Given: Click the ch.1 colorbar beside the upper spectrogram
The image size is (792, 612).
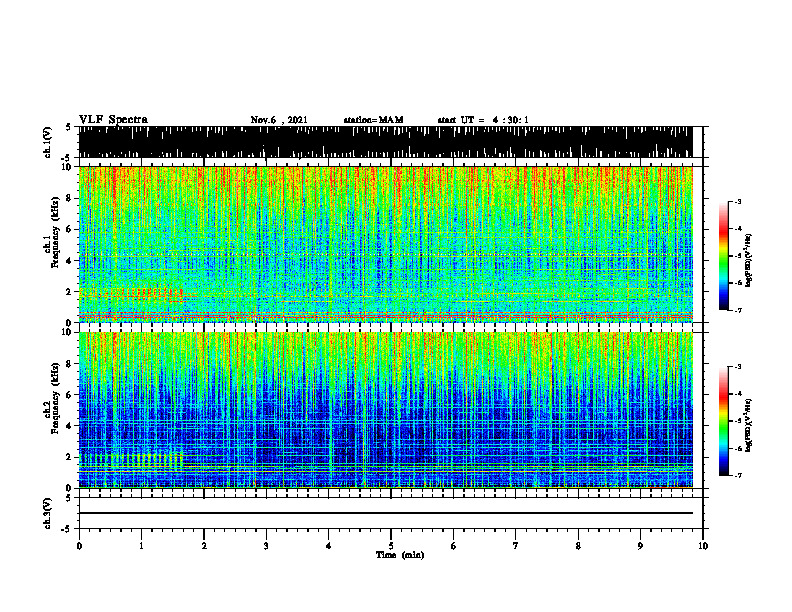Looking at the screenshot, I should [723, 256].
